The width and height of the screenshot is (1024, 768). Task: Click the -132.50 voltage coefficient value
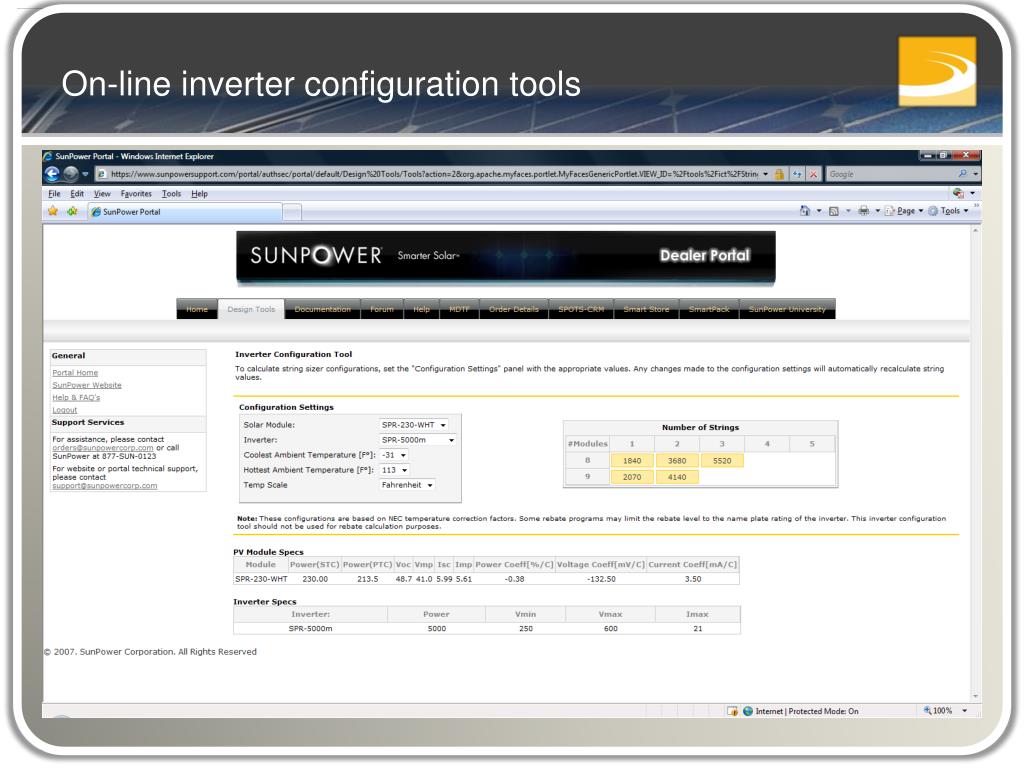[x=601, y=579]
